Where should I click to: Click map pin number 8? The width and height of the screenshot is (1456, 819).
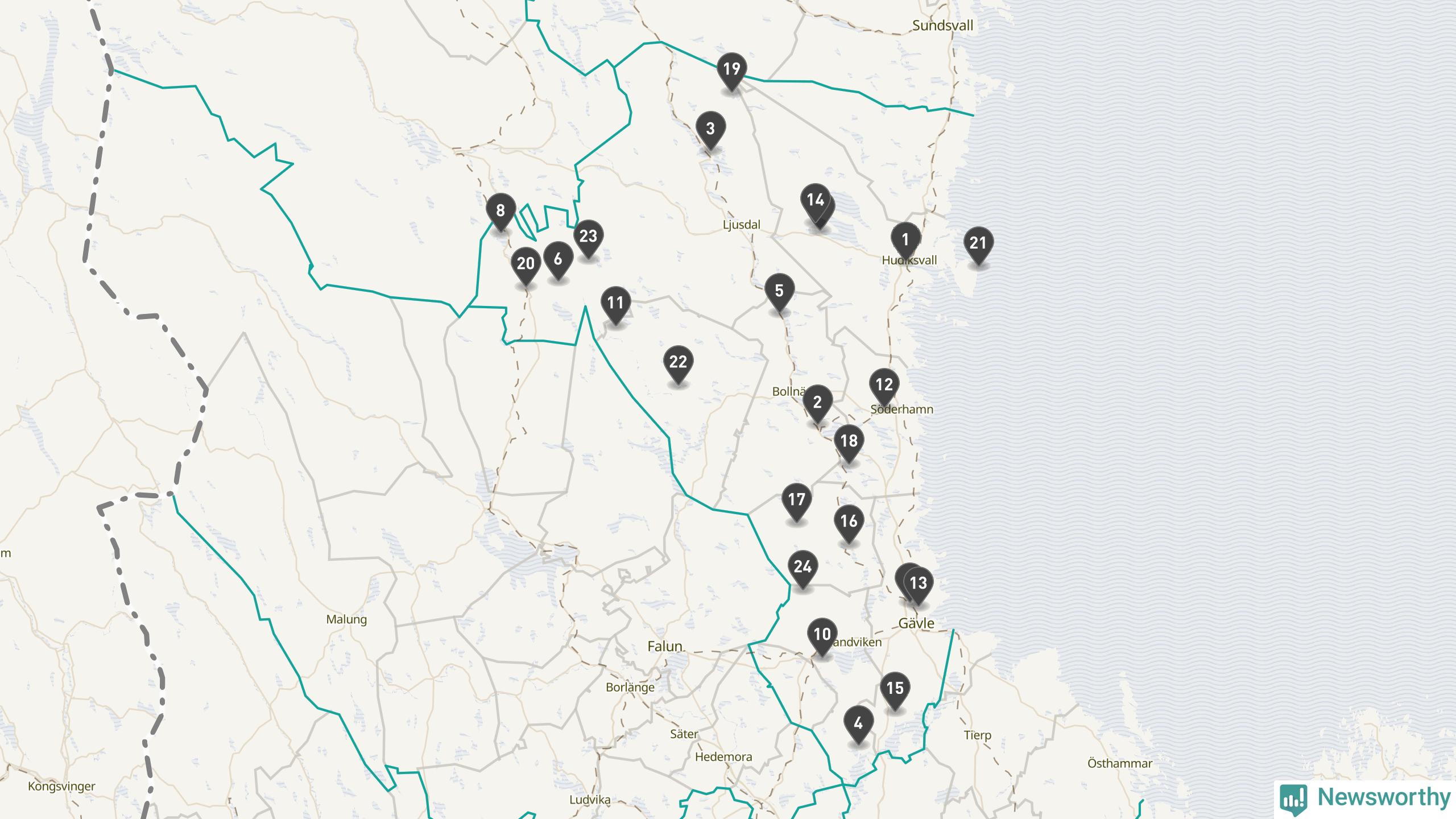click(x=500, y=213)
